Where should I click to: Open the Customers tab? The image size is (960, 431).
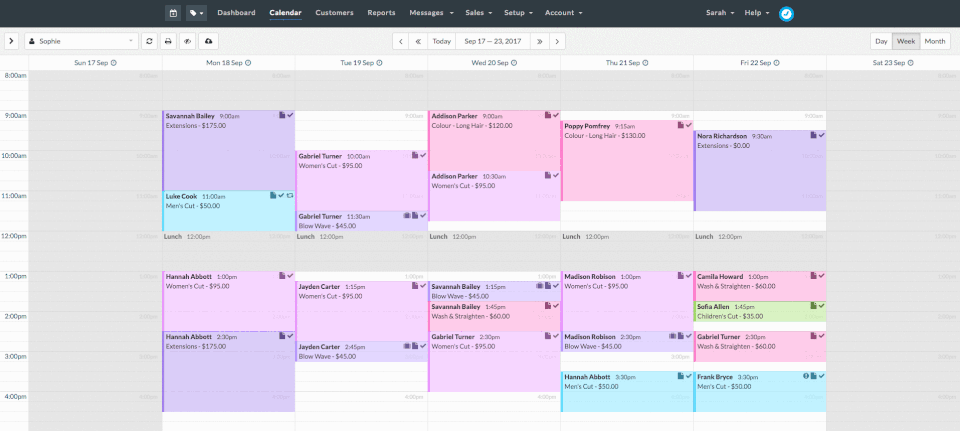[x=334, y=13]
